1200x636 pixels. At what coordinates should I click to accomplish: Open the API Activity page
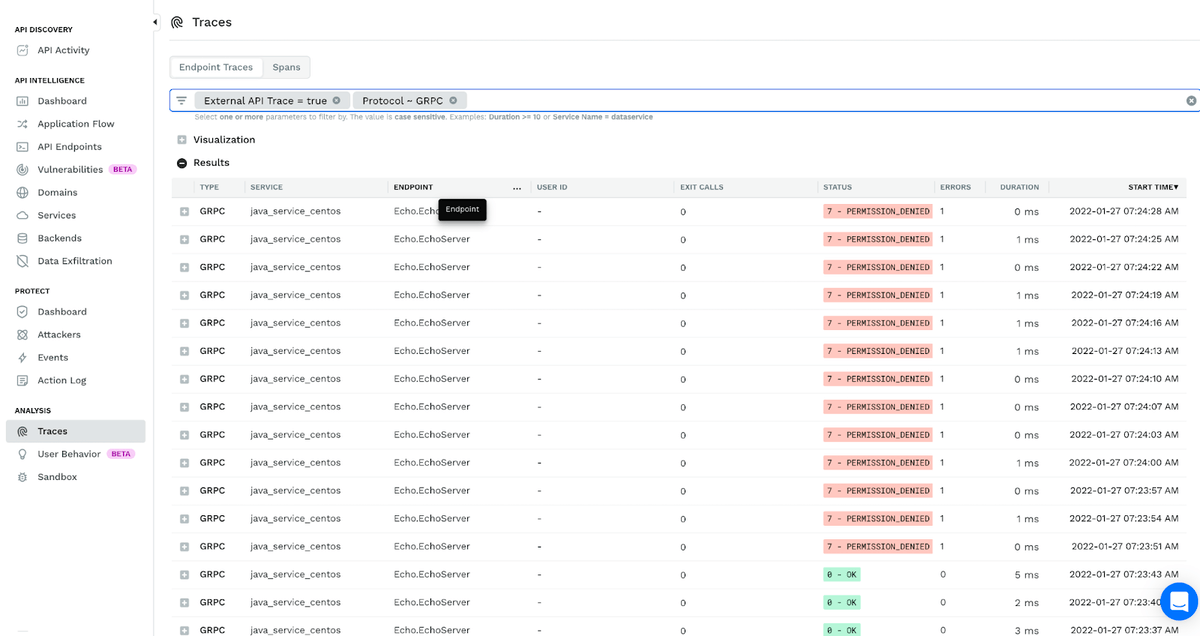coord(60,50)
